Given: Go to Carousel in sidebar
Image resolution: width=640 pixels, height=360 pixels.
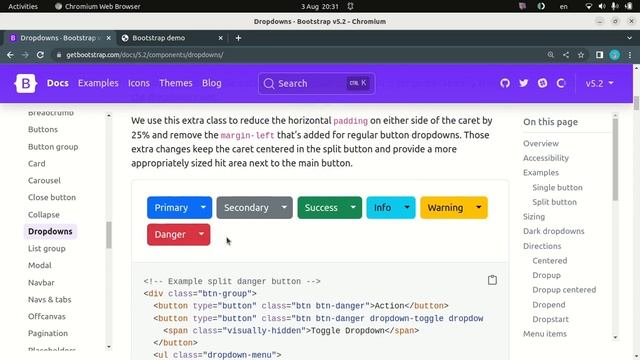Looking at the screenshot, I should click(44, 180).
